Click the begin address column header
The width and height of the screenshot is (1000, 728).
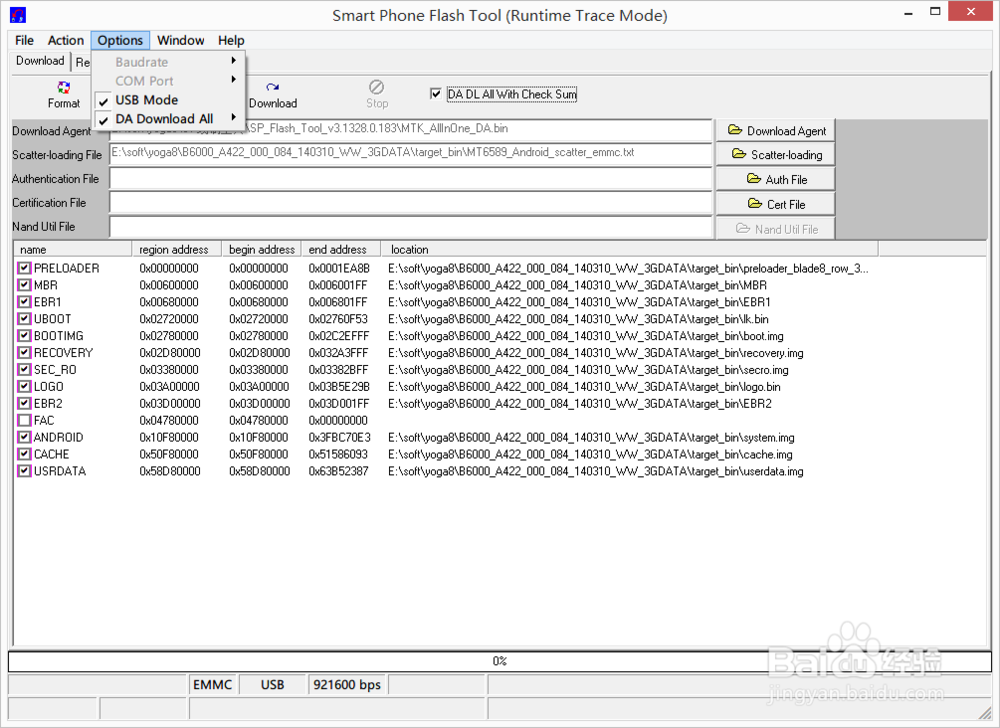pos(261,249)
